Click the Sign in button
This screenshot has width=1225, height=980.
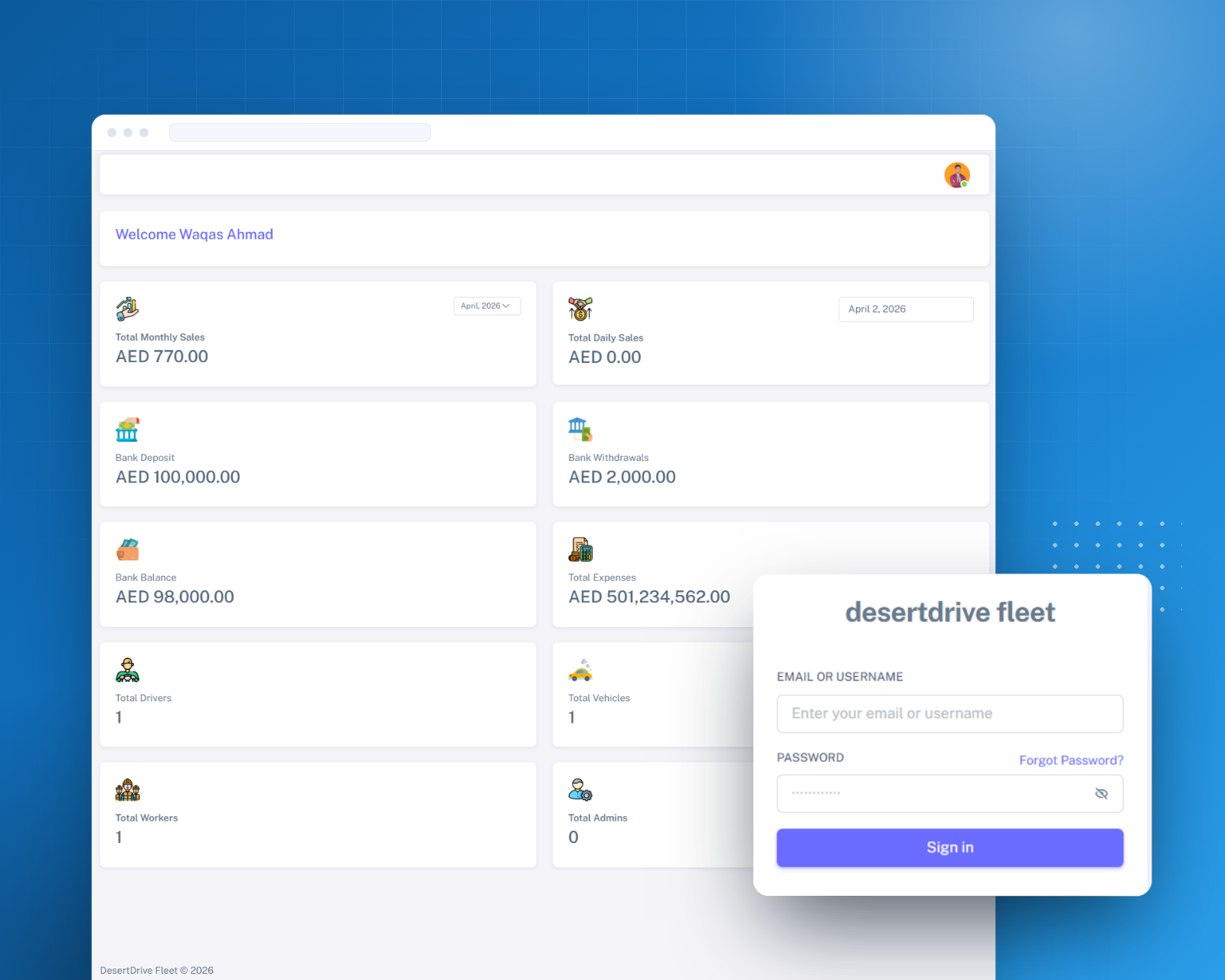click(949, 848)
